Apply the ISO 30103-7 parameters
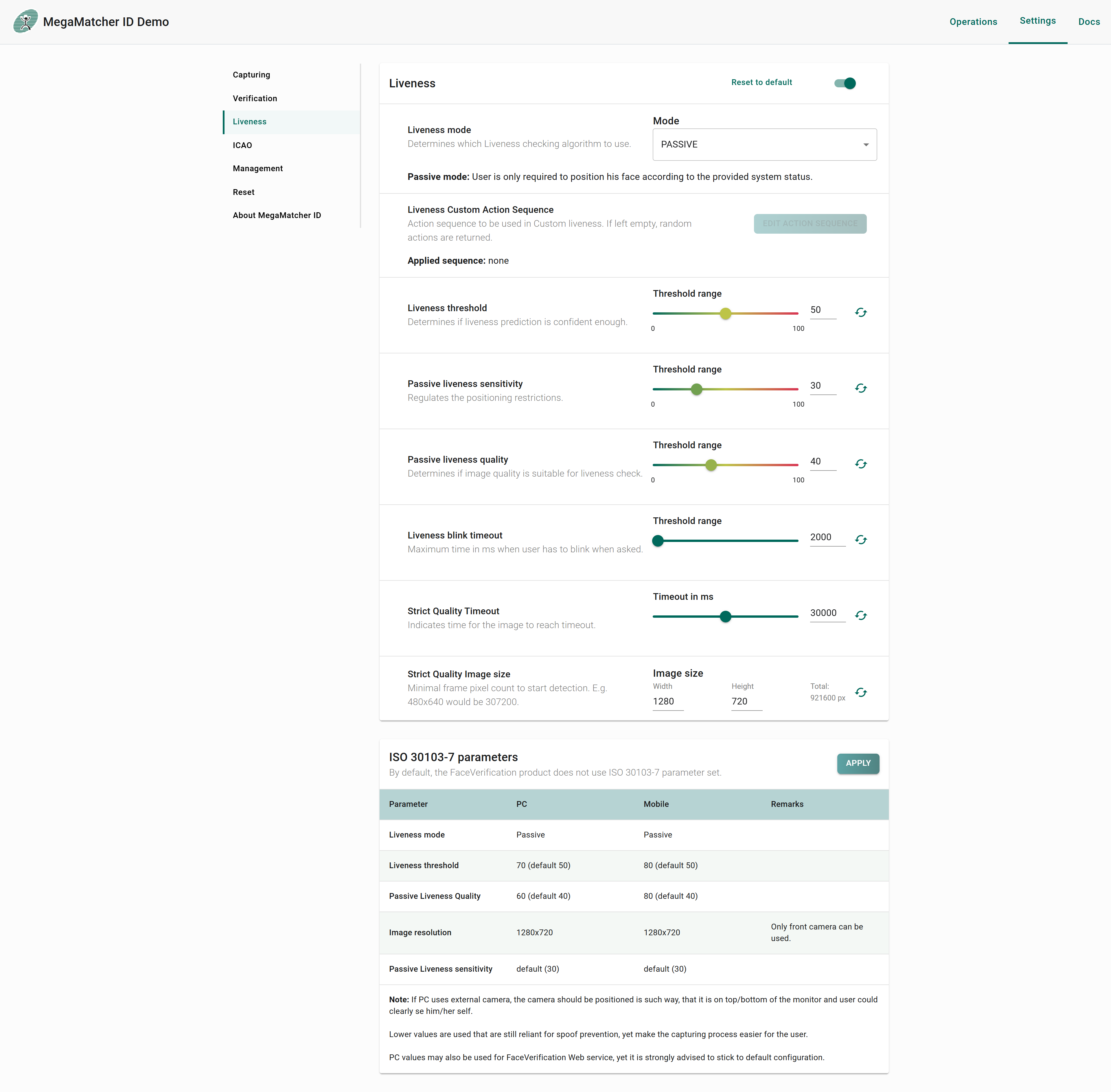Viewport: 1111px width, 1092px height. click(858, 763)
